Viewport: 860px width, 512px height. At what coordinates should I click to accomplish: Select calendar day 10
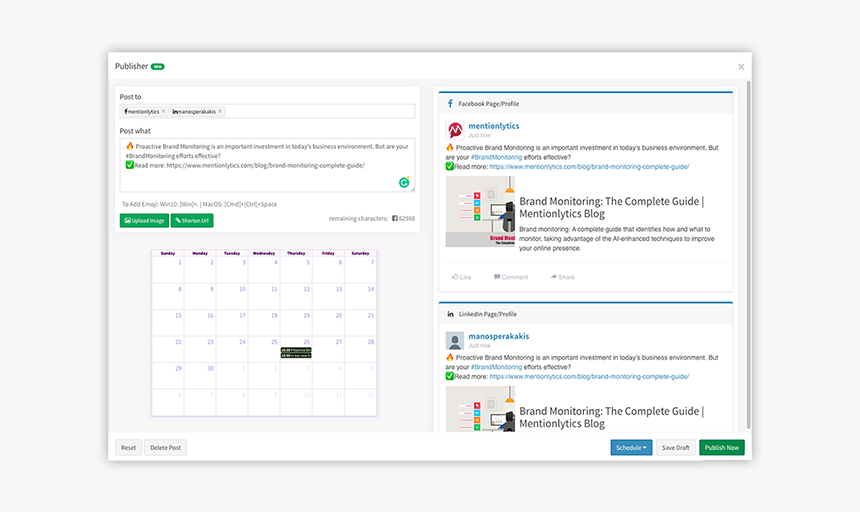tap(232, 297)
